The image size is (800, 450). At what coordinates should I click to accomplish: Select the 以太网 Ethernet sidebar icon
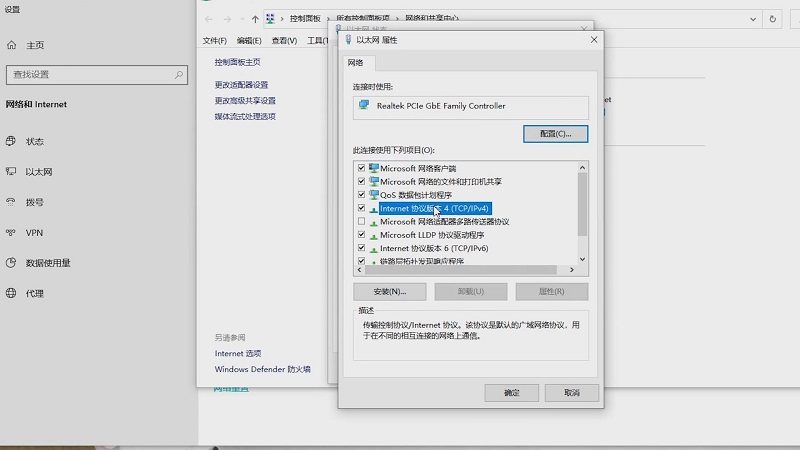(x=12, y=171)
